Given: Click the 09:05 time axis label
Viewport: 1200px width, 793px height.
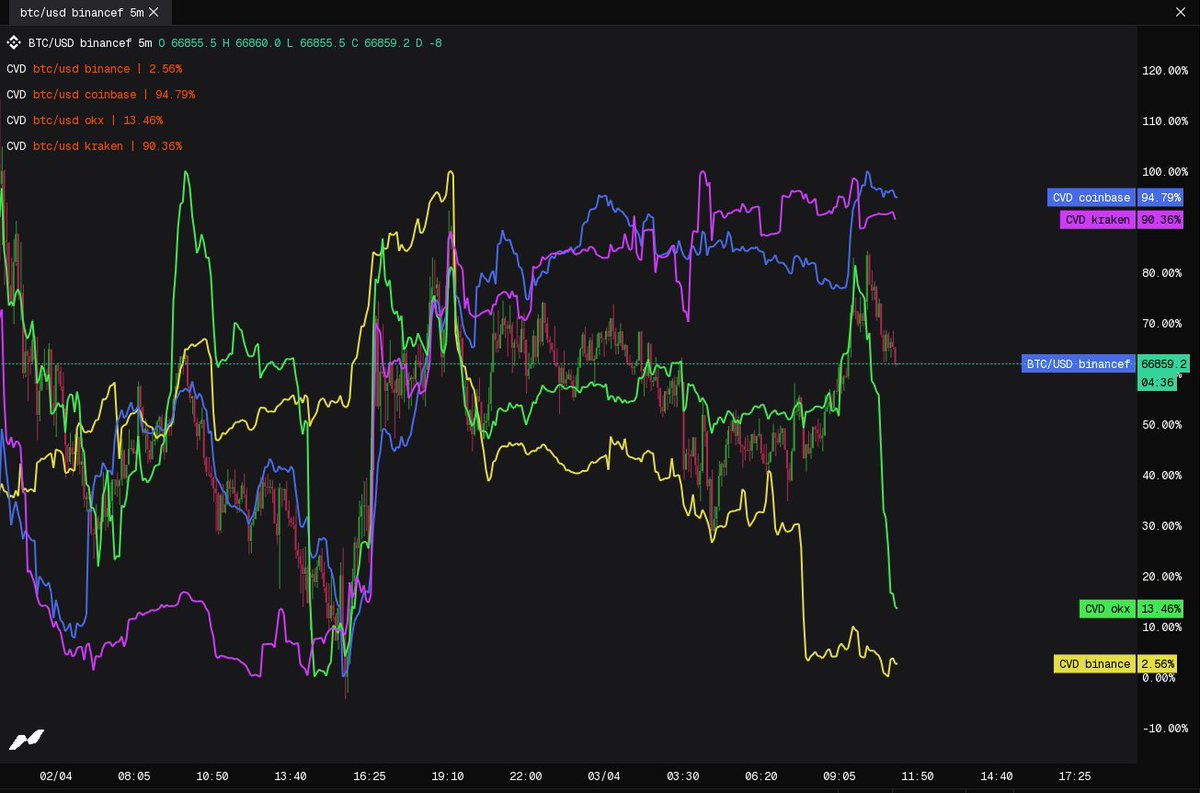Looking at the screenshot, I should [839, 776].
